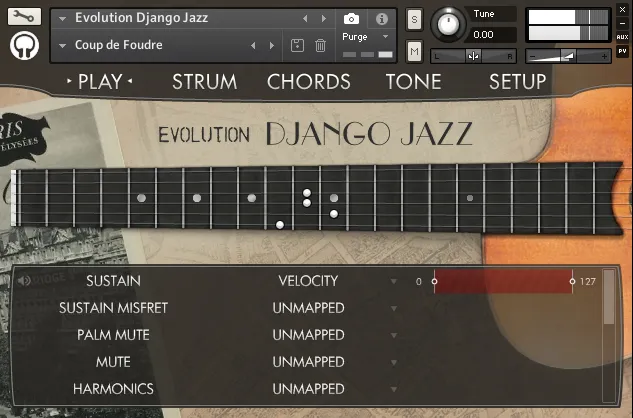Open the wrench instrument edit icon
The image size is (633, 418).
click(x=24, y=16)
